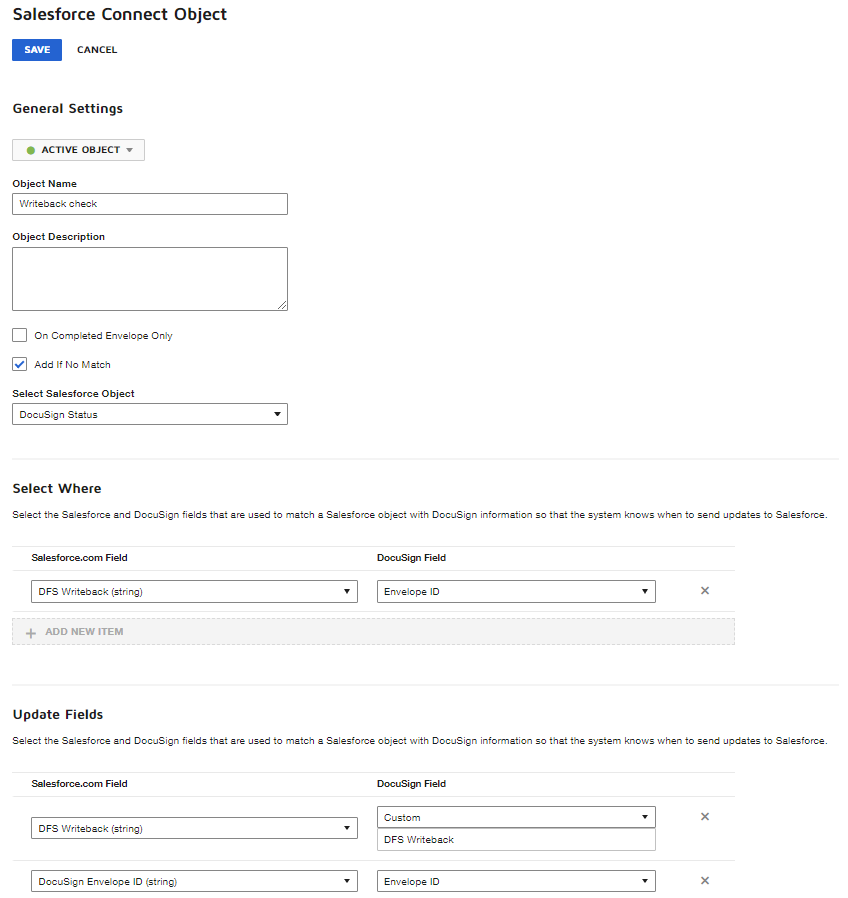The height and width of the screenshot is (898, 848).
Task: Open Update Fields DFS Writeback Salesforce dropdown
Action: pos(194,828)
